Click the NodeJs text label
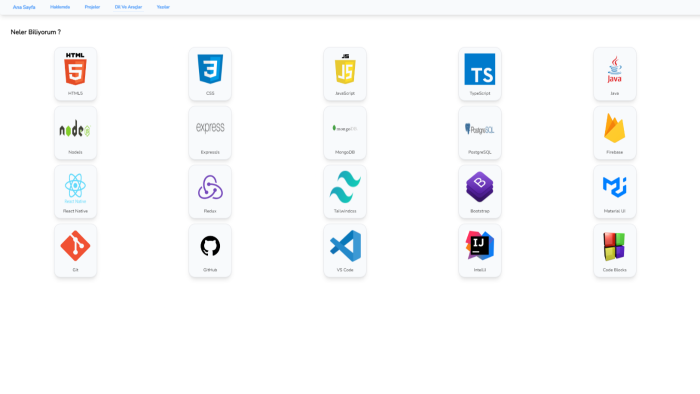700x394 pixels. pos(75,152)
